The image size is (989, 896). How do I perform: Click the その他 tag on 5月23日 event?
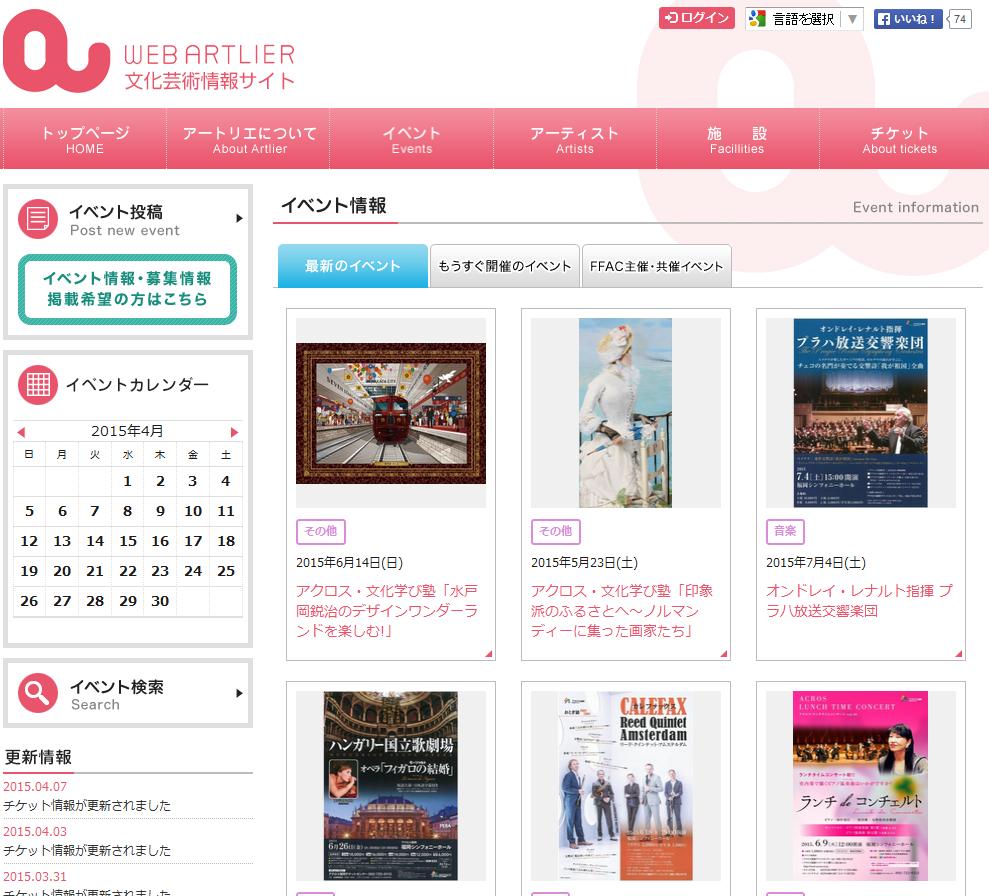pyautogui.click(x=556, y=532)
